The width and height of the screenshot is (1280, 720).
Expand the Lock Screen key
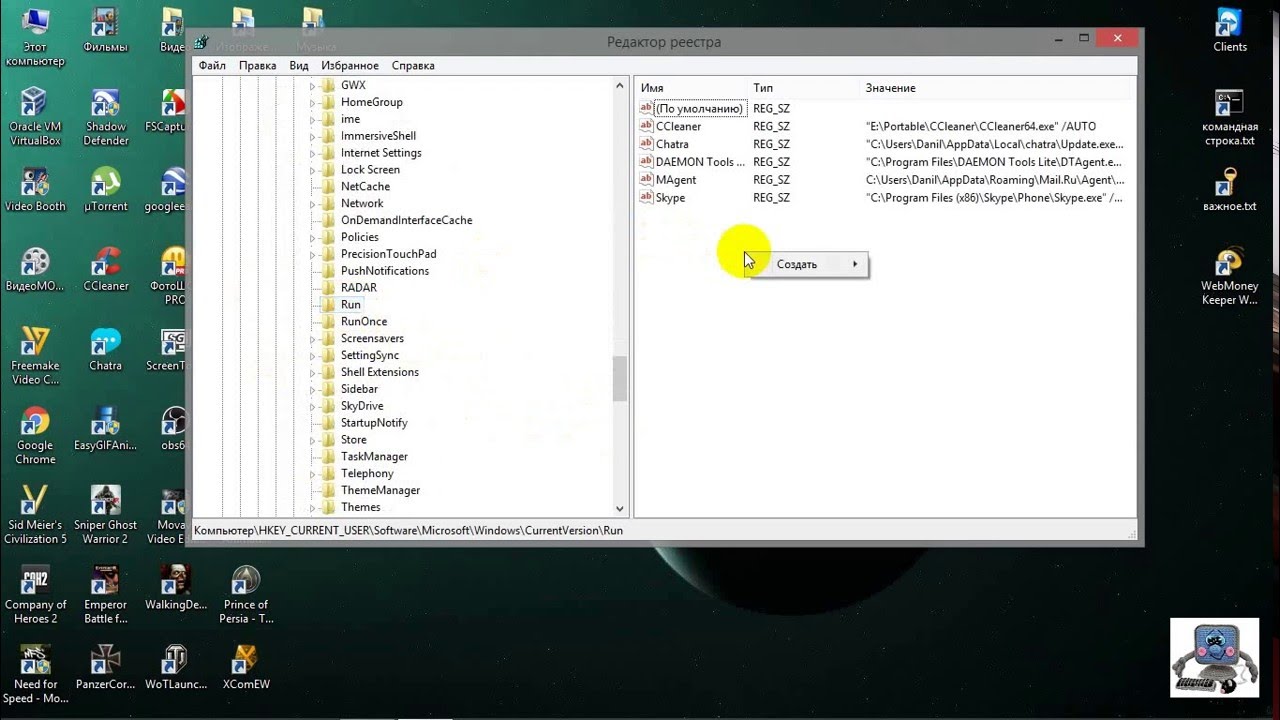[x=312, y=170]
